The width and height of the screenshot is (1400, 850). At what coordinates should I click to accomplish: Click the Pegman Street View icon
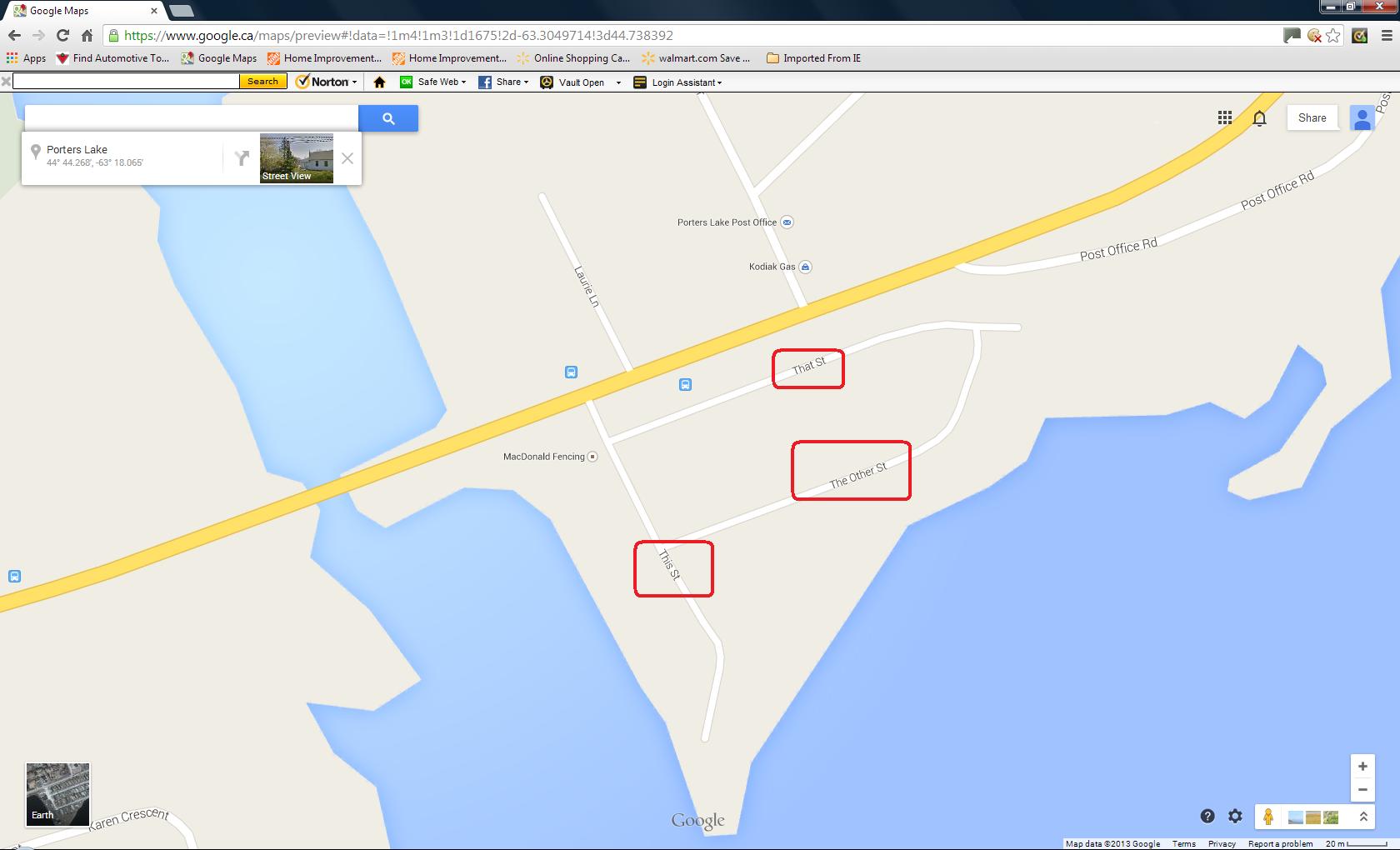[x=1267, y=817]
